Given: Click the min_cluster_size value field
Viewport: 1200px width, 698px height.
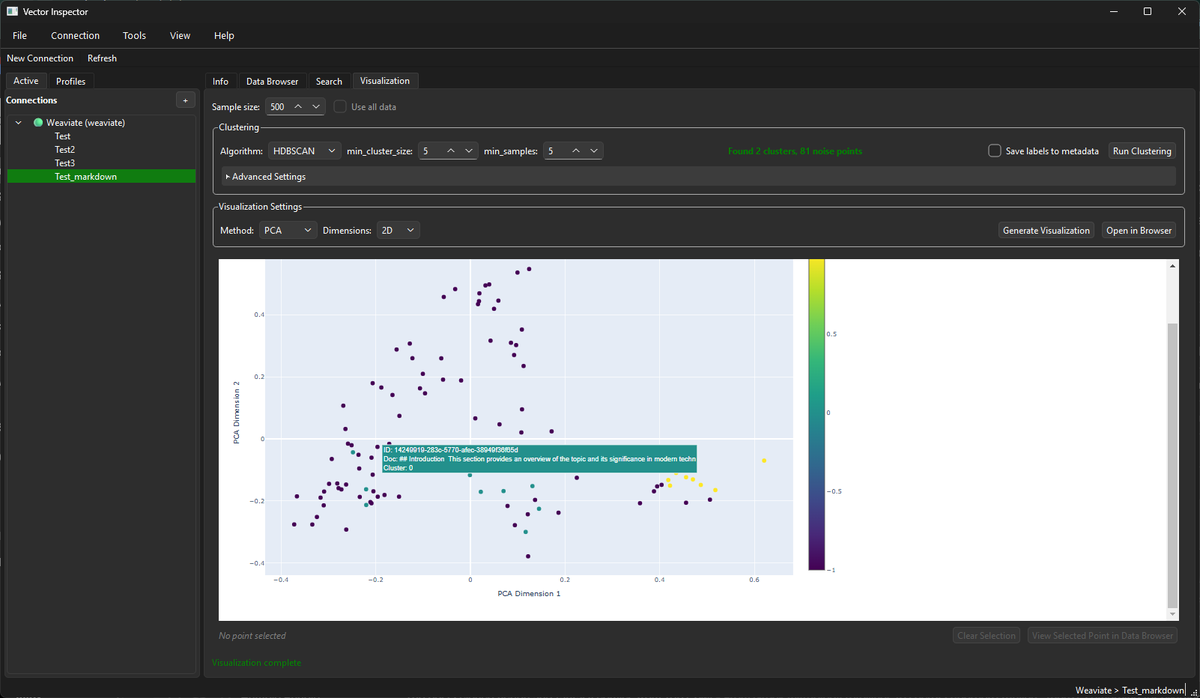Looking at the screenshot, I should [430, 151].
